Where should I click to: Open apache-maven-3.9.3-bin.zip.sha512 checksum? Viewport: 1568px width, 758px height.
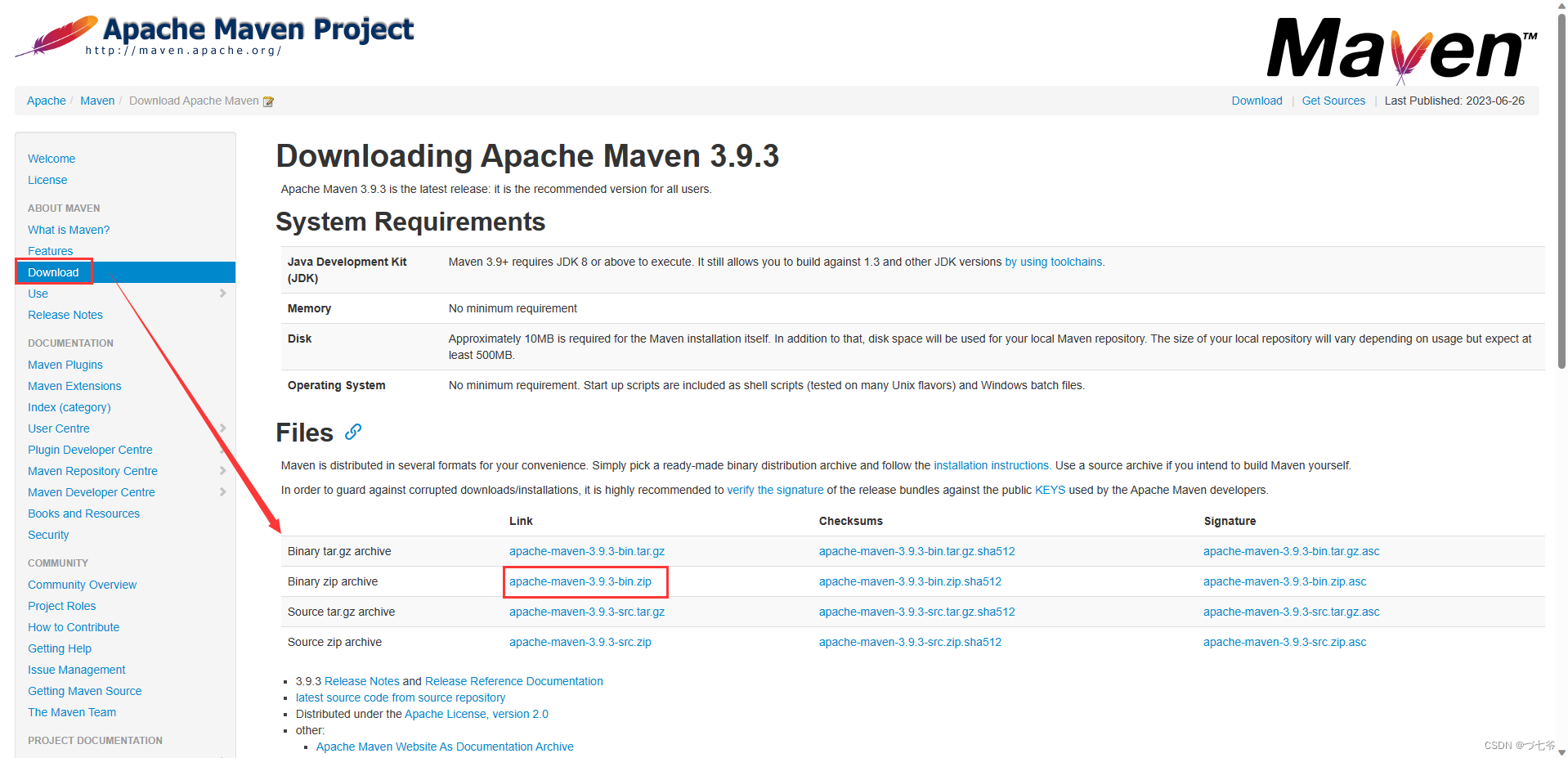[911, 581]
